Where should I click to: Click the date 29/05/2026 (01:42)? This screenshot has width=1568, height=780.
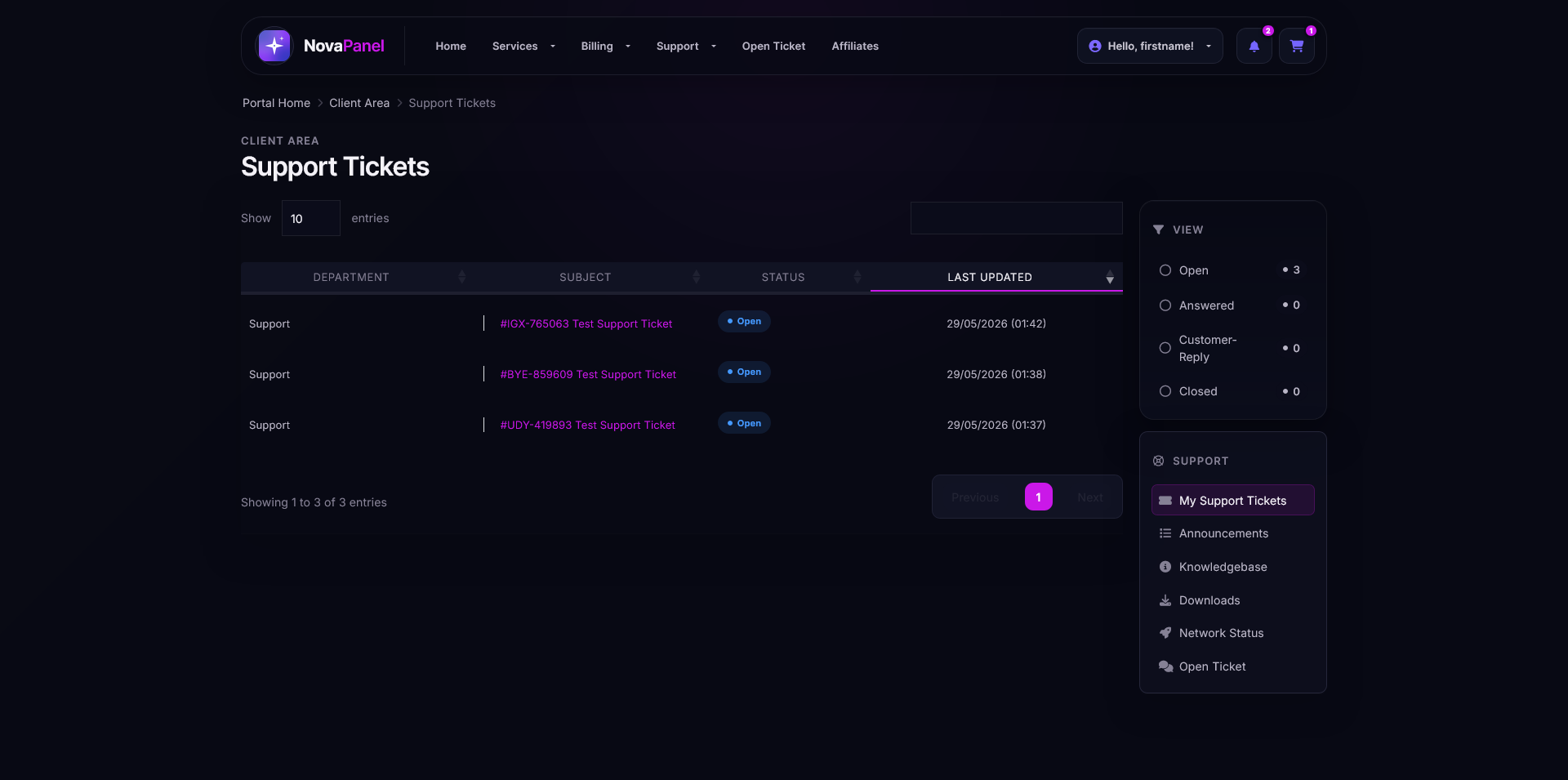pos(996,323)
